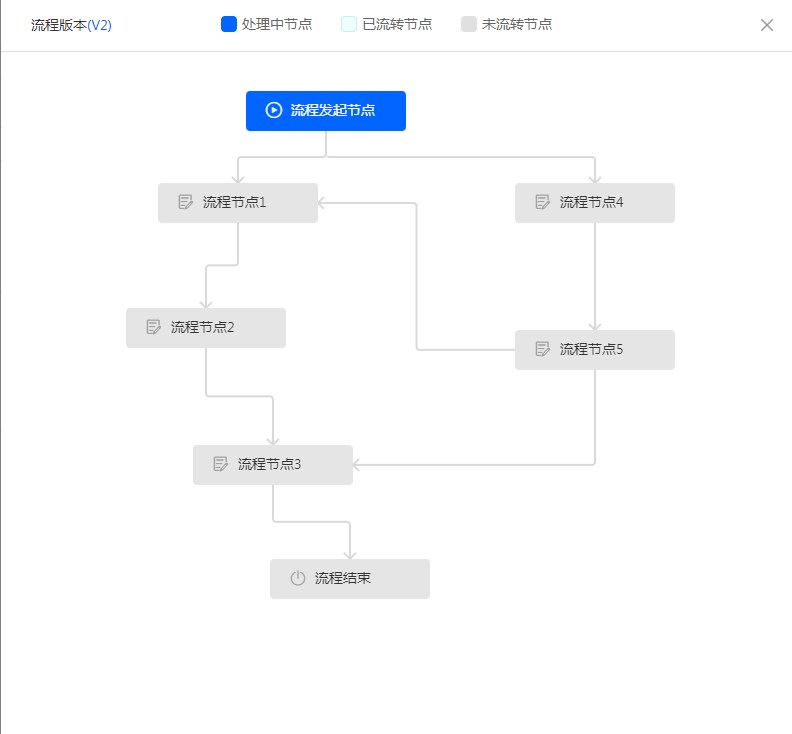Click the gray 未流转节点 legend swatch
This screenshot has height=734, width=792.
coord(469,24)
